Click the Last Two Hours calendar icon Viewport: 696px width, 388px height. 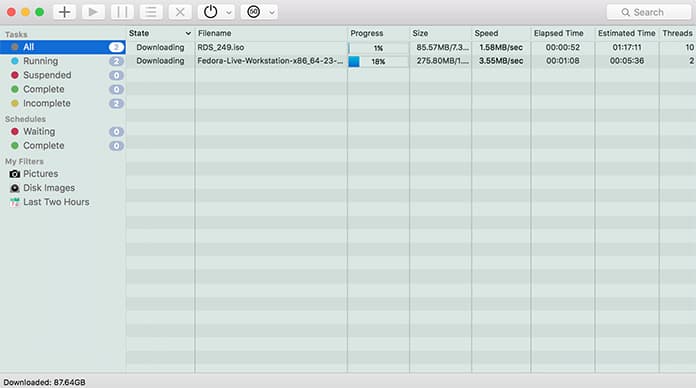15,202
